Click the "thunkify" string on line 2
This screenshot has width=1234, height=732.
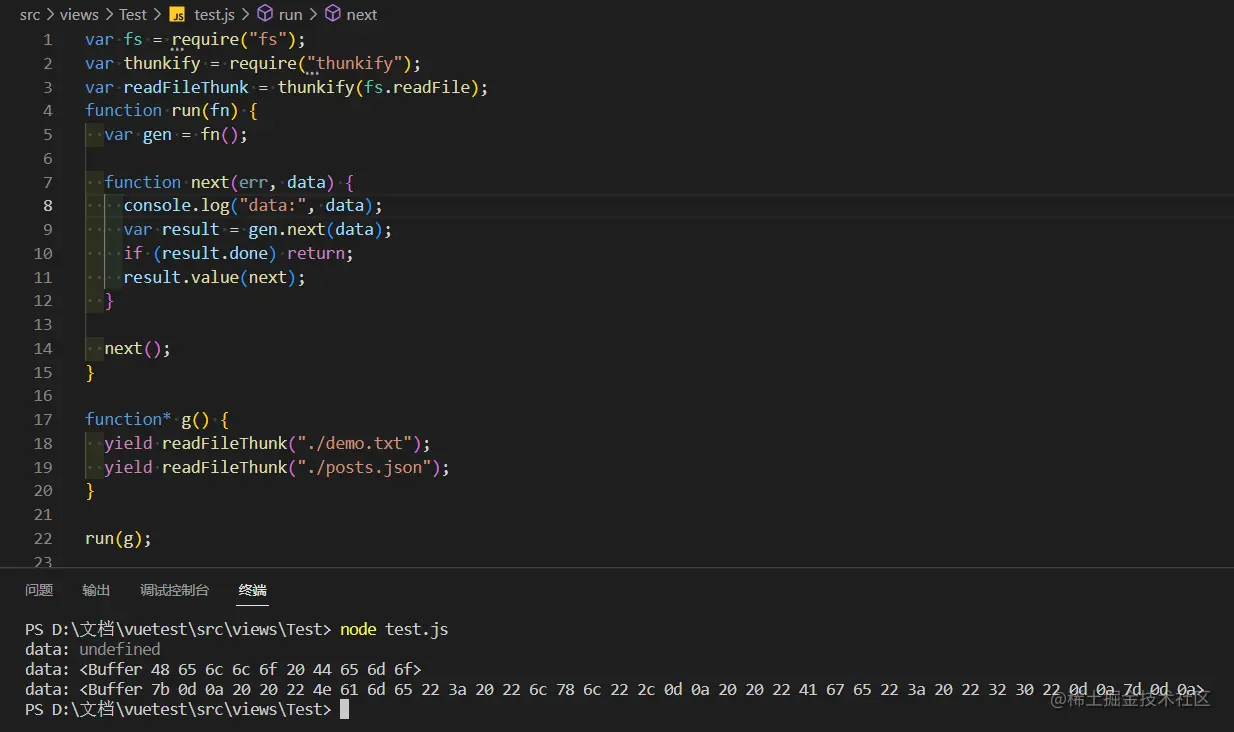coord(354,64)
